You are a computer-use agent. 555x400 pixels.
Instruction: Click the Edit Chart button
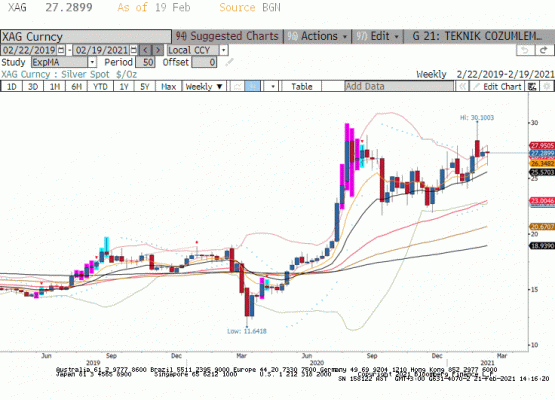pyautogui.click(x=497, y=86)
